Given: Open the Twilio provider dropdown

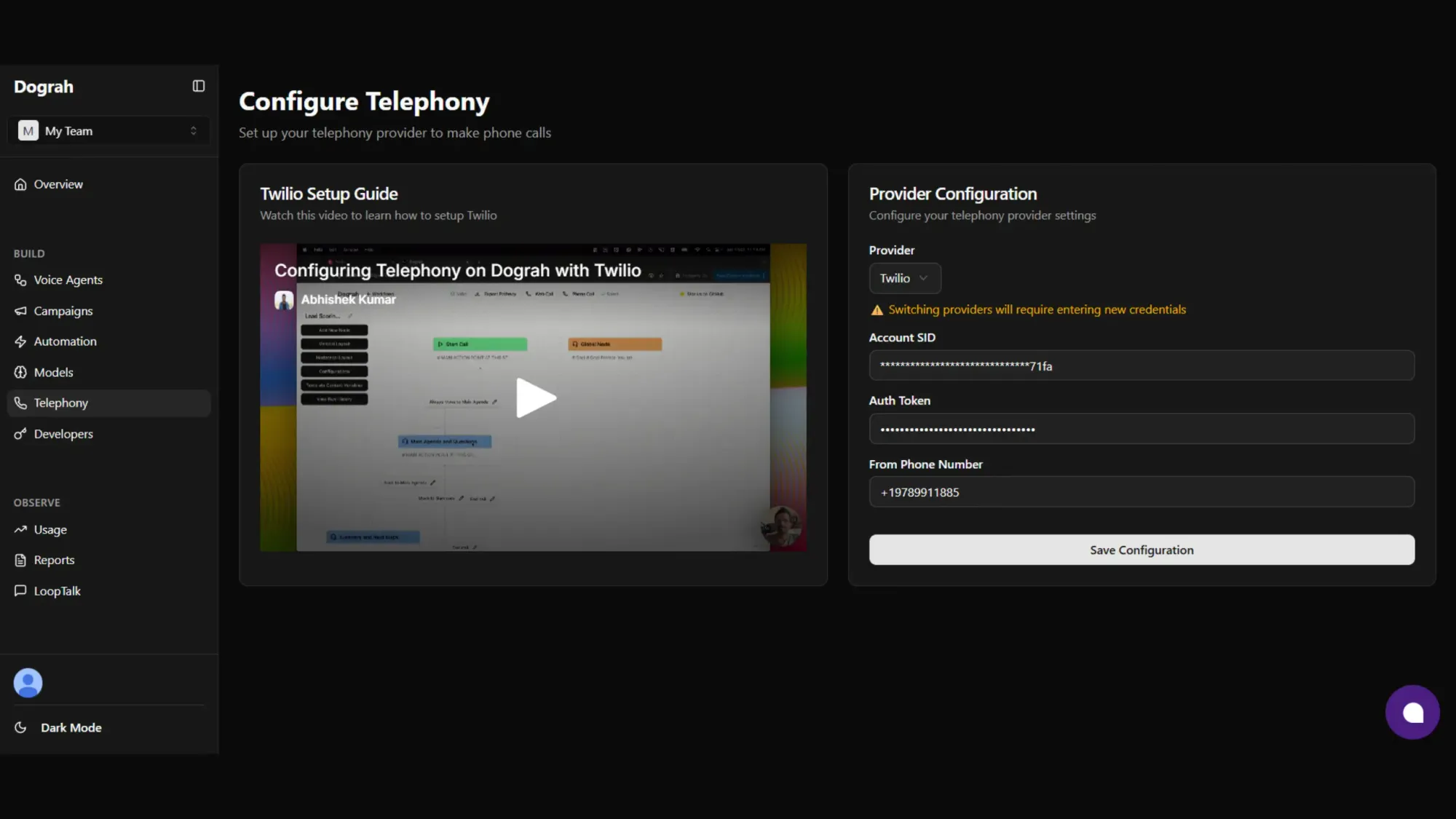Looking at the screenshot, I should tap(904, 278).
